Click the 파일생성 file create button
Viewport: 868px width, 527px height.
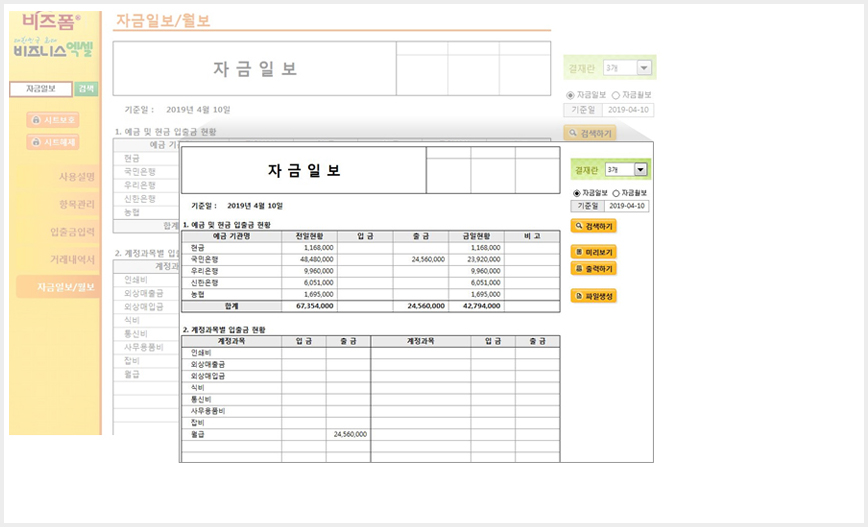[x=593, y=296]
